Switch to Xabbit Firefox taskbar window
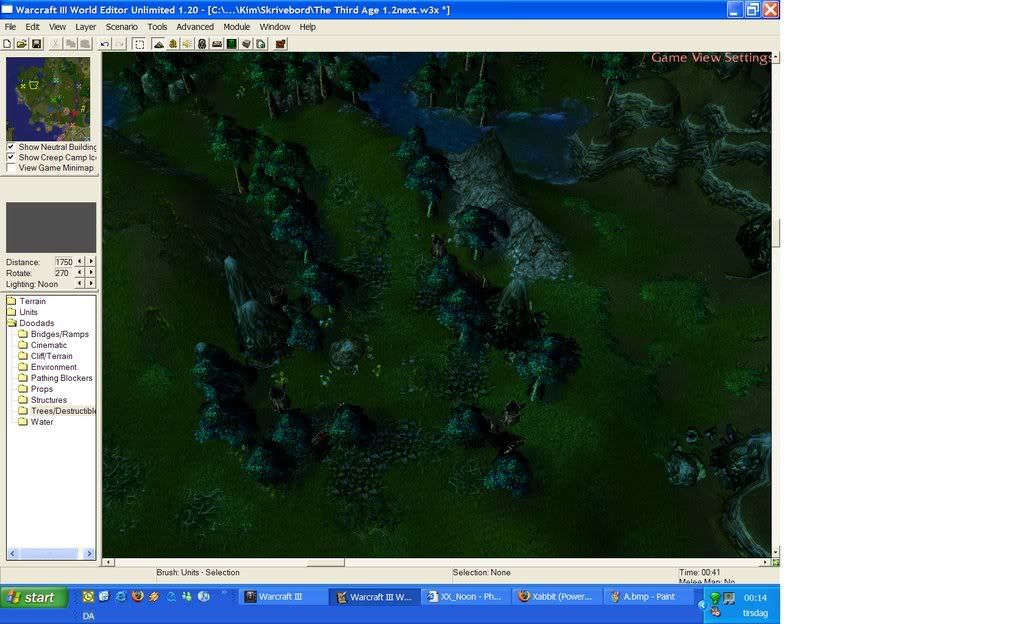Image resolution: width=1024 pixels, height=624 pixels. 557,597
